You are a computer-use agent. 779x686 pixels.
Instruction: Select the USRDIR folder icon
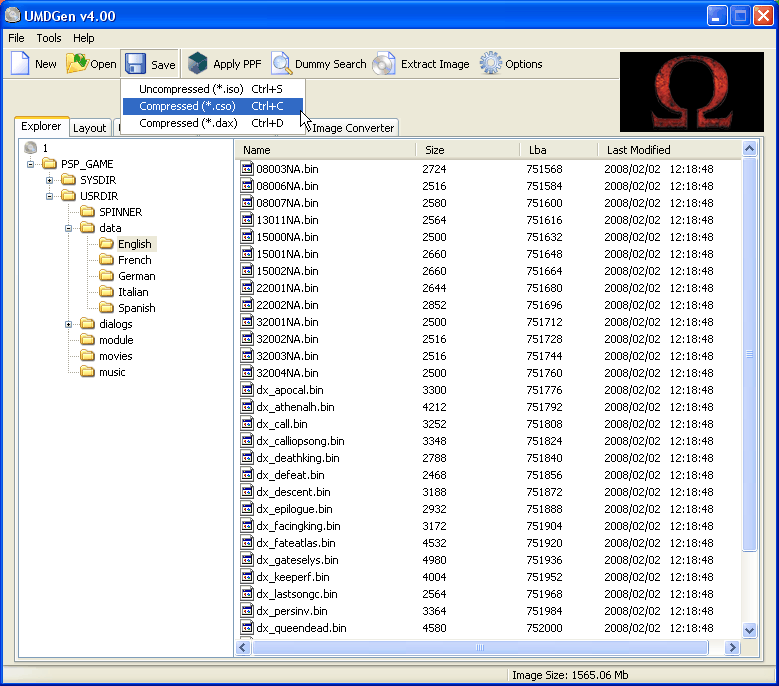[x=69, y=195]
